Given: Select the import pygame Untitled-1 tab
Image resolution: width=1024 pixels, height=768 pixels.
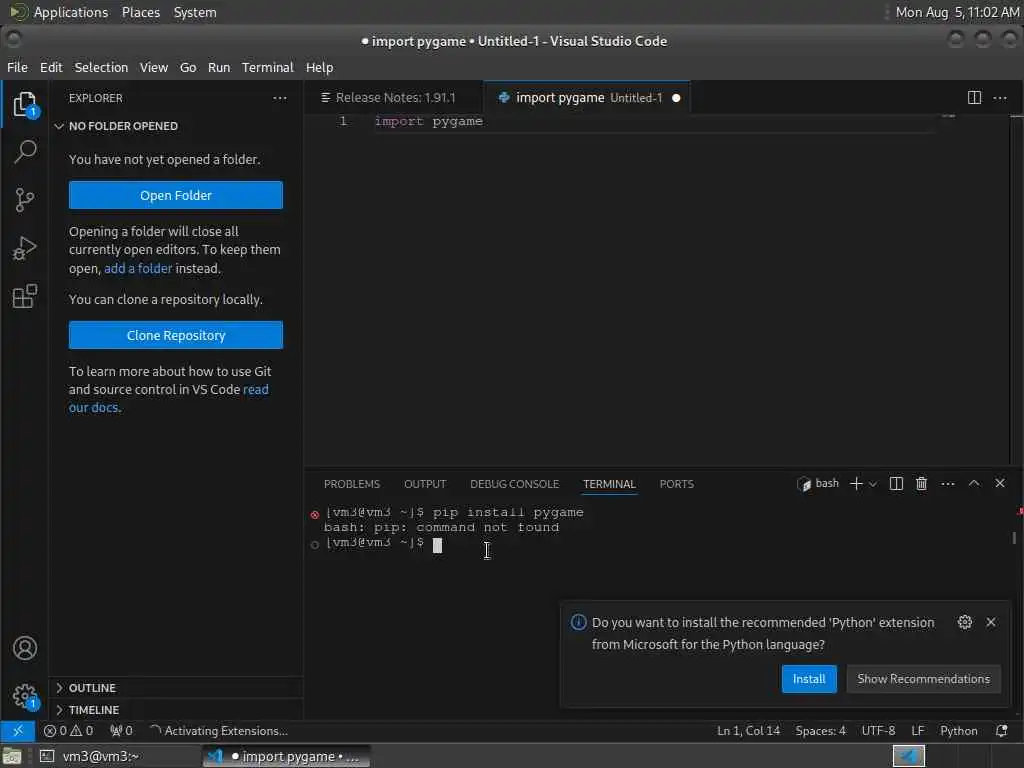Looking at the screenshot, I should pos(588,98).
